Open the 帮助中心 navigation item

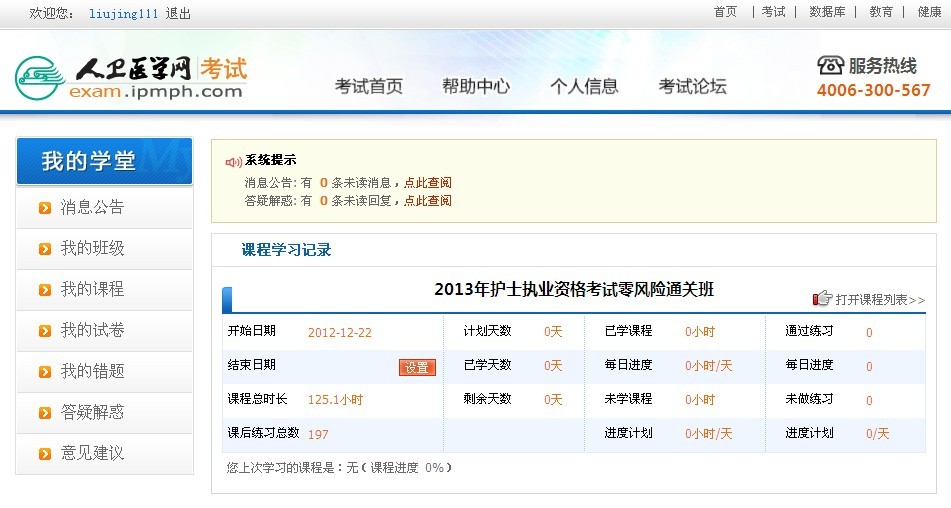point(476,86)
